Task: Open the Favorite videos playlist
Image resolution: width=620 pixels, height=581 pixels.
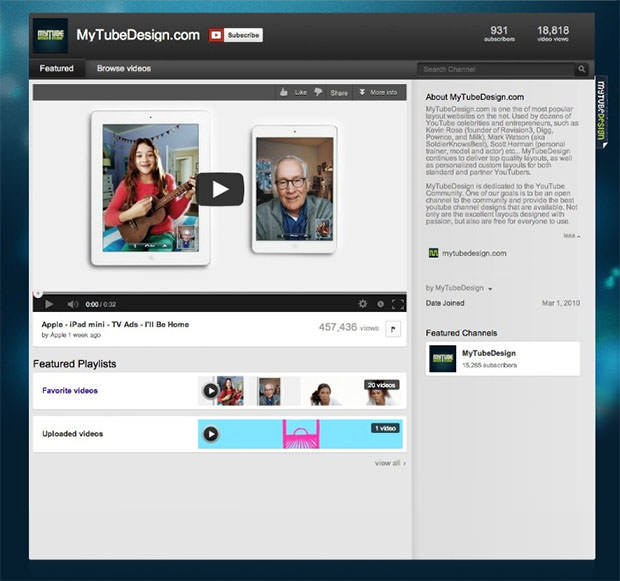Action: click(70, 391)
